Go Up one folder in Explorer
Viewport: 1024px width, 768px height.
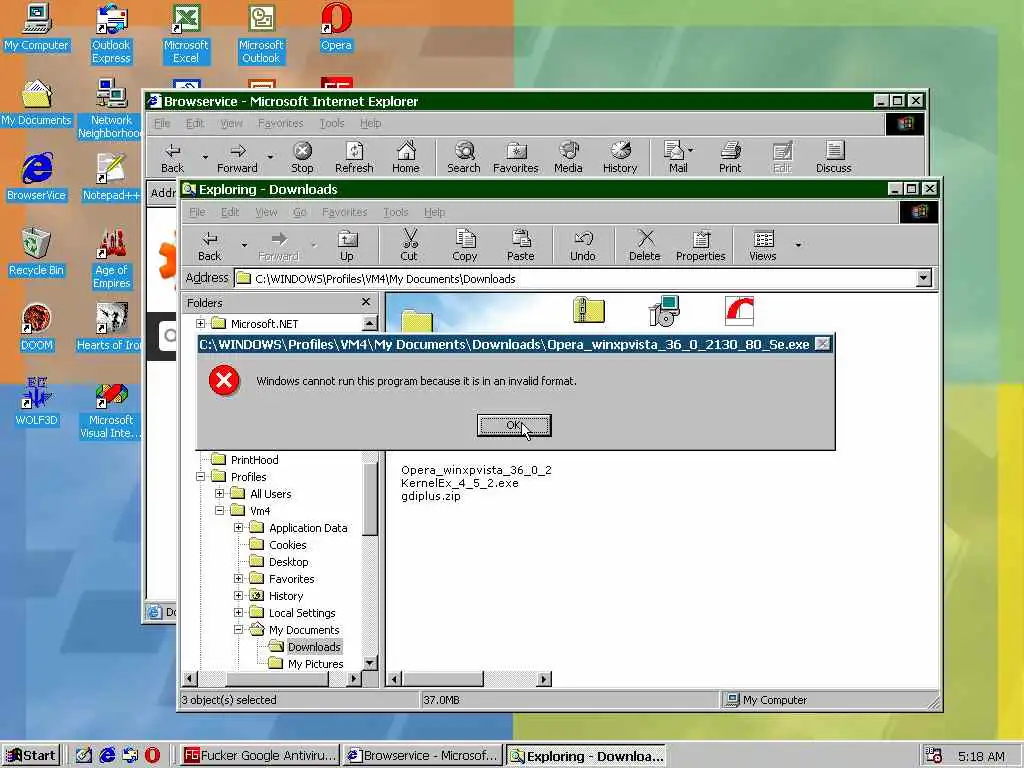(347, 246)
